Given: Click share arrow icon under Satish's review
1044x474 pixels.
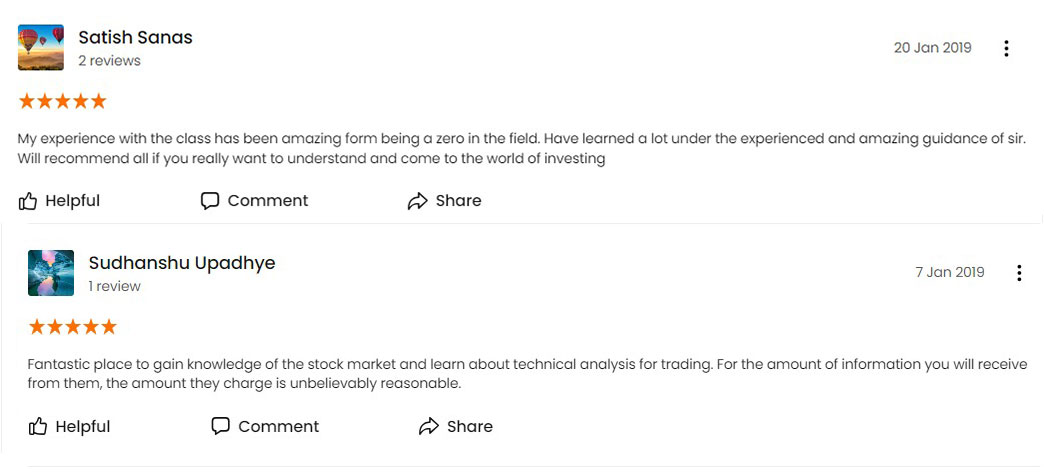Looking at the screenshot, I should (x=417, y=201).
